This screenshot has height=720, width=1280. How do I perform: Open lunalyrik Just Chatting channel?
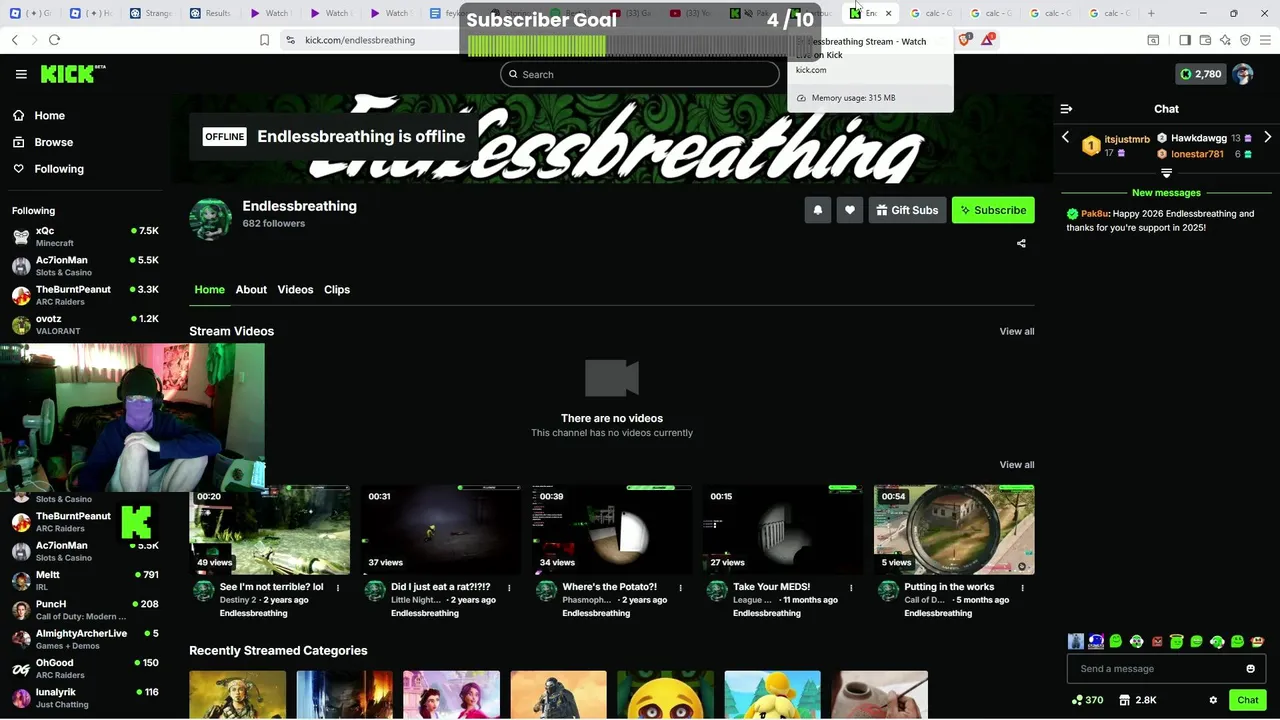[85, 697]
